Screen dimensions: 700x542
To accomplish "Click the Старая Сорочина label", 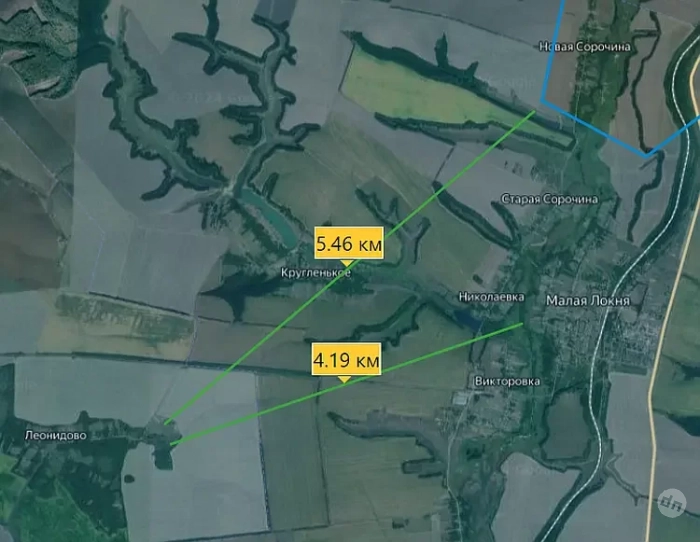I will click(550, 199).
